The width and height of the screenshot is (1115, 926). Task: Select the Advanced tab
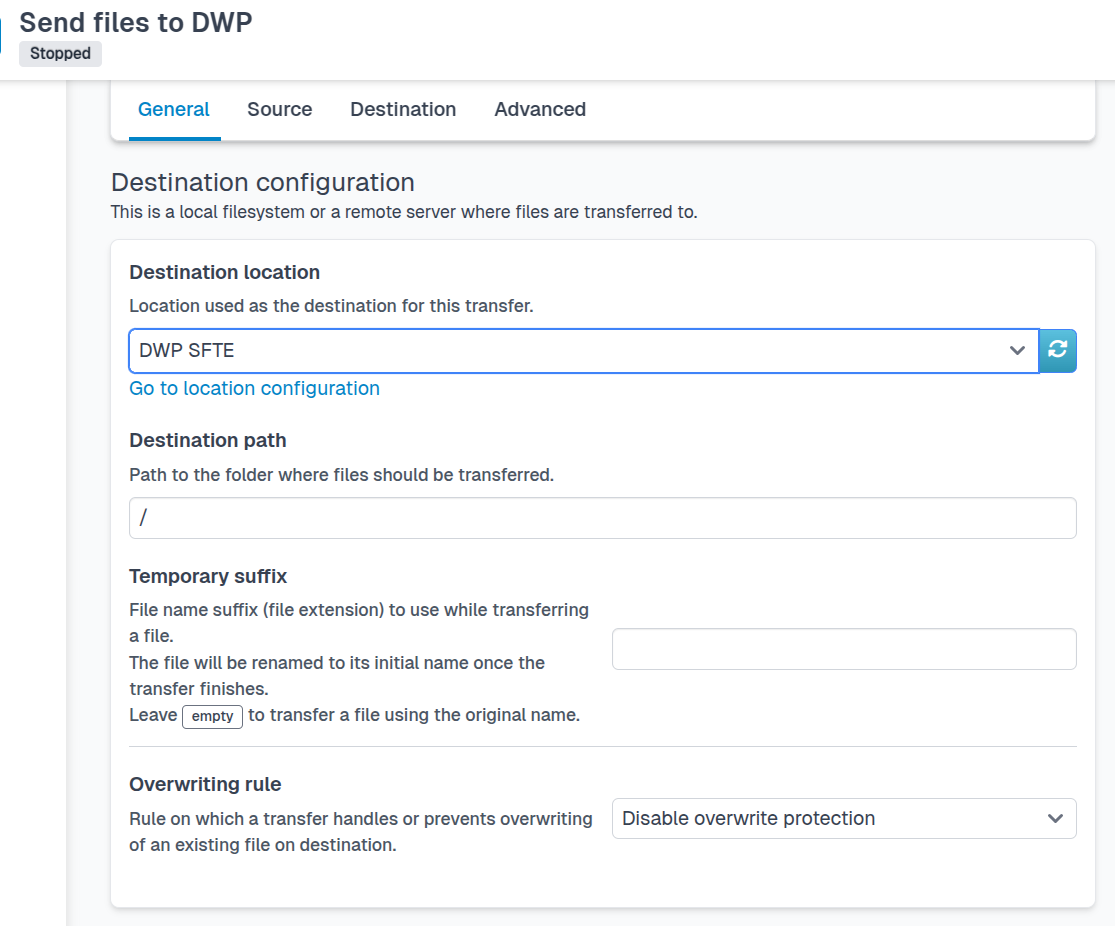[540, 109]
